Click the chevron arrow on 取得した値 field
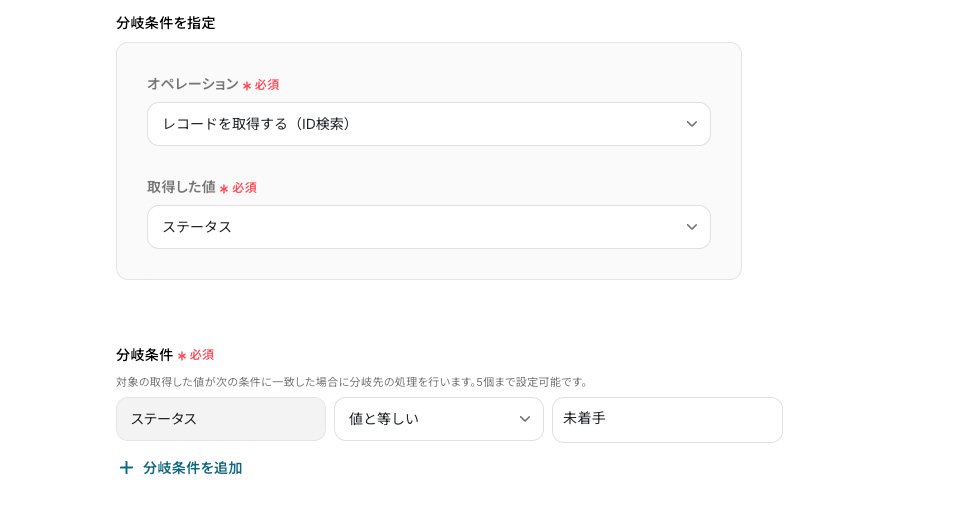Image resolution: width=970 pixels, height=516 pixels. coord(691,227)
